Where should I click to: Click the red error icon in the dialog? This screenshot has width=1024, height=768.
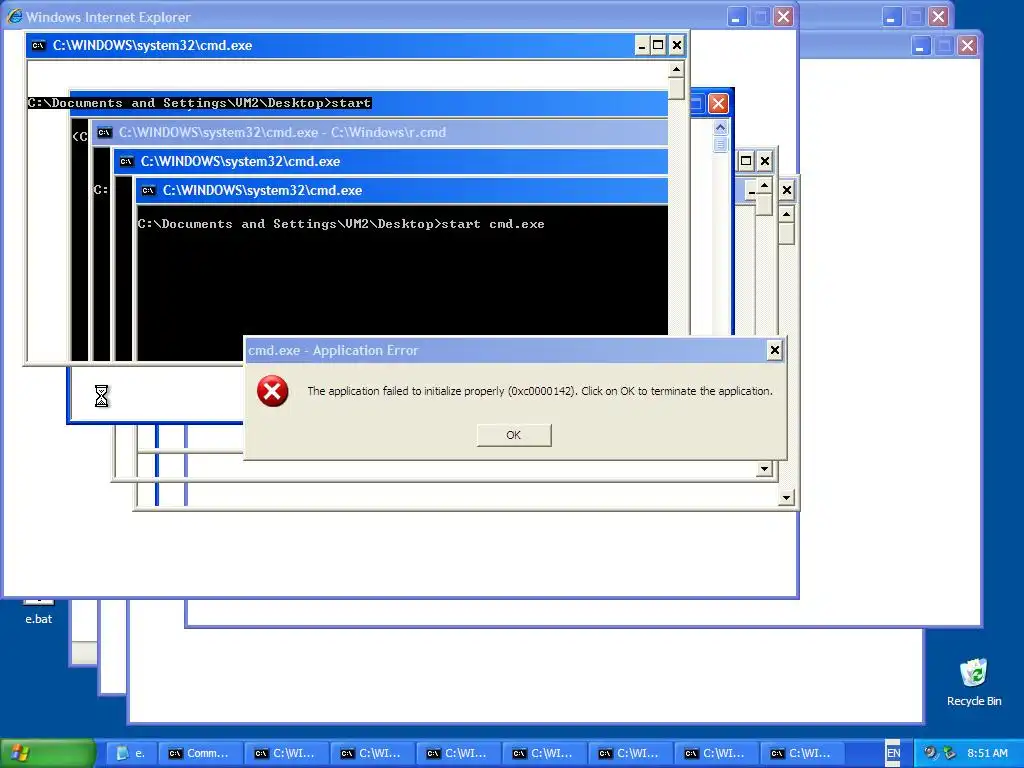pyautogui.click(x=272, y=391)
